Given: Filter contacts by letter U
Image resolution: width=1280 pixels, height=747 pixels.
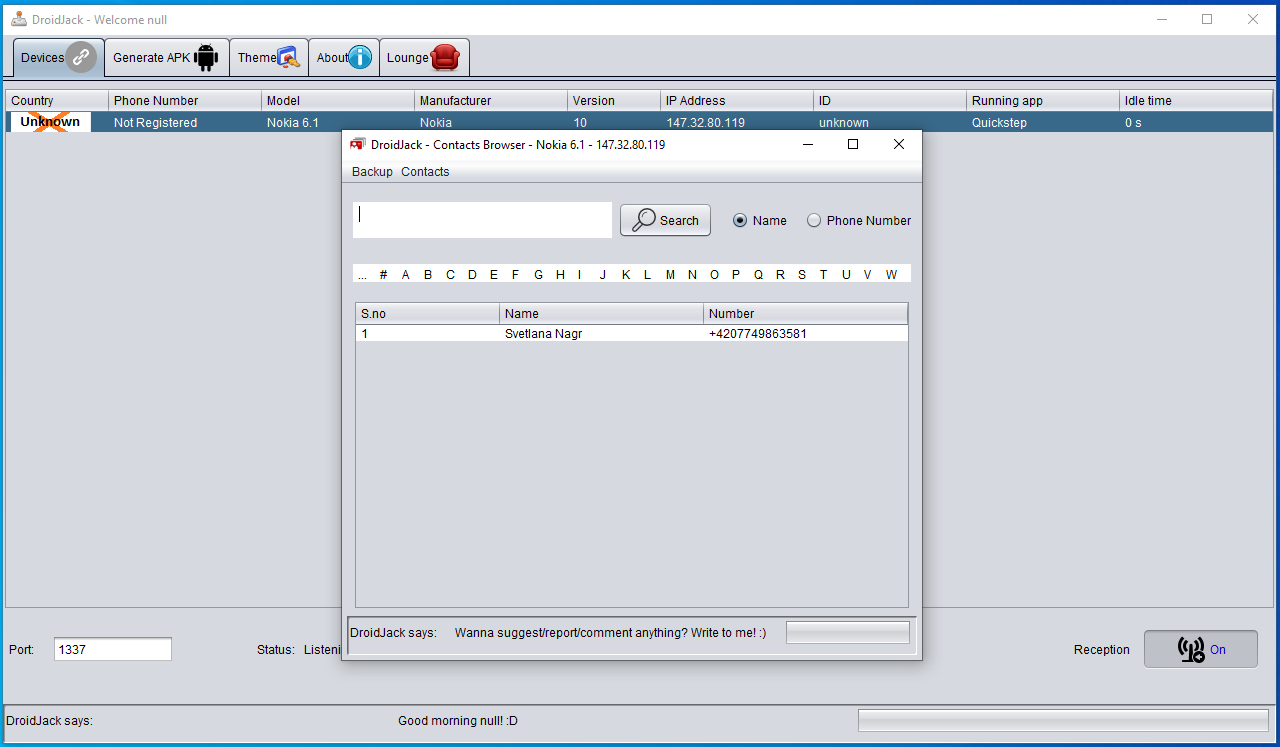Looking at the screenshot, I should point(846,274).
